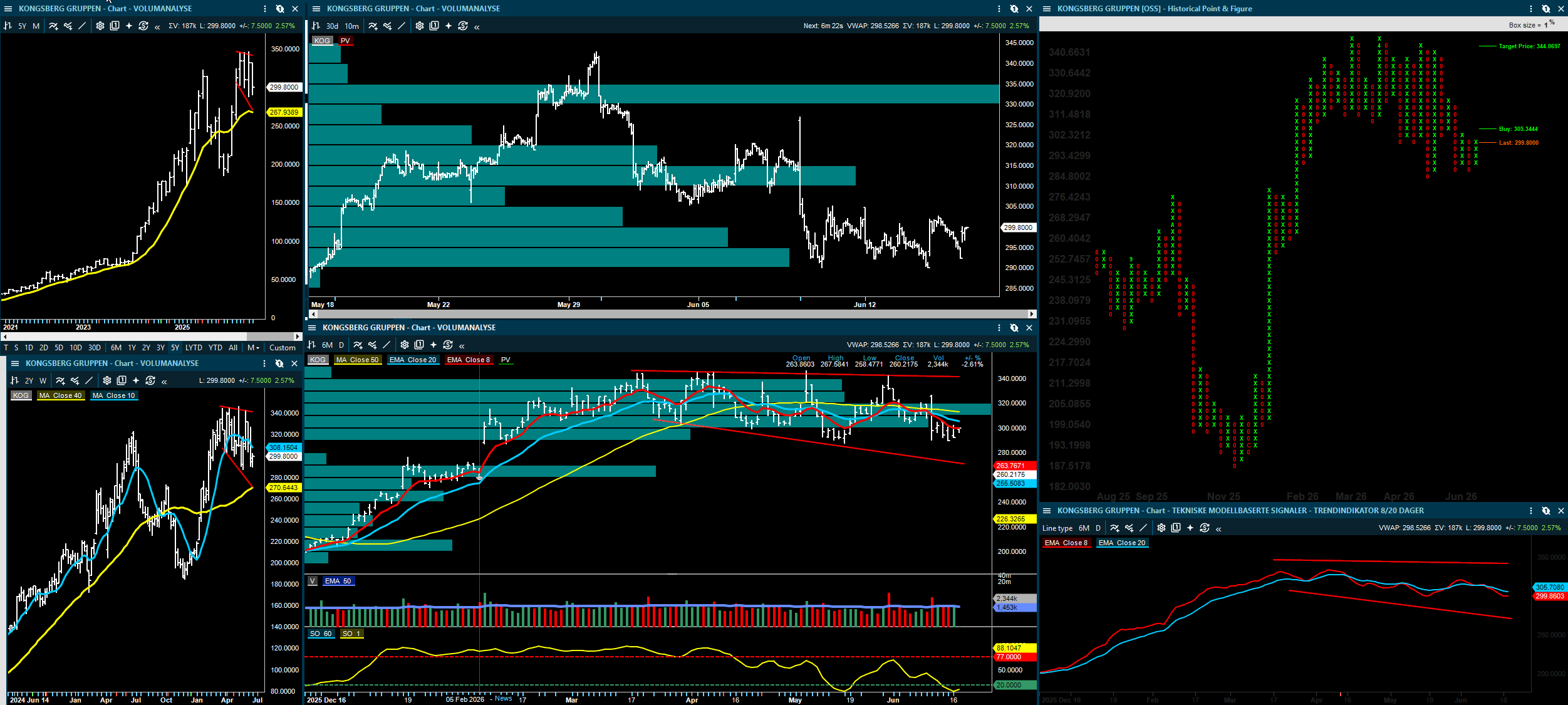Image resolution: width=1568 pixels, height=705 pixels.
Task: Select the All range tab
Action: click(233, 348)
